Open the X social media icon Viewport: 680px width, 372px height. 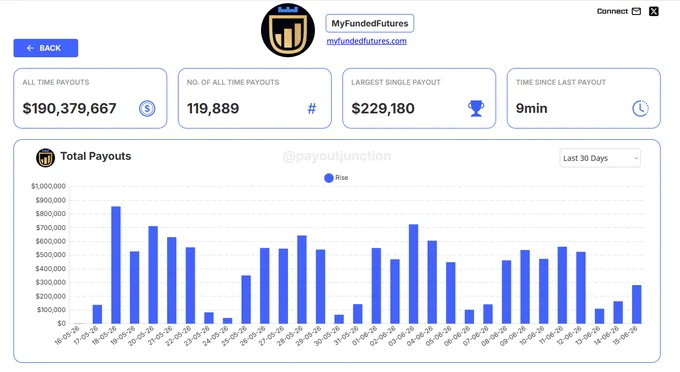pyautogui.click(x=654, y=11)
